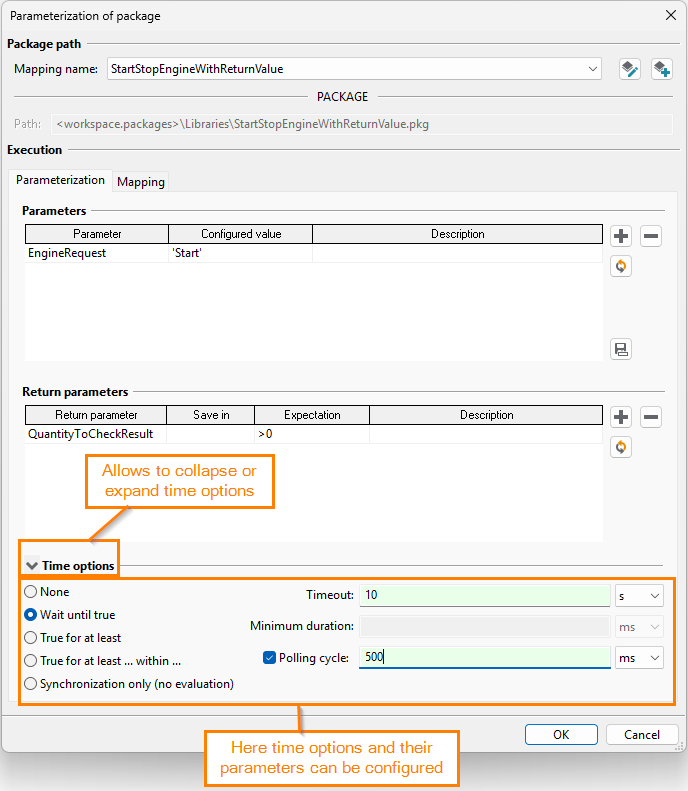Image resolution: width=688 pixels, height=791 pixels.
Task: Click the Expectation column header
Action: 312,415
